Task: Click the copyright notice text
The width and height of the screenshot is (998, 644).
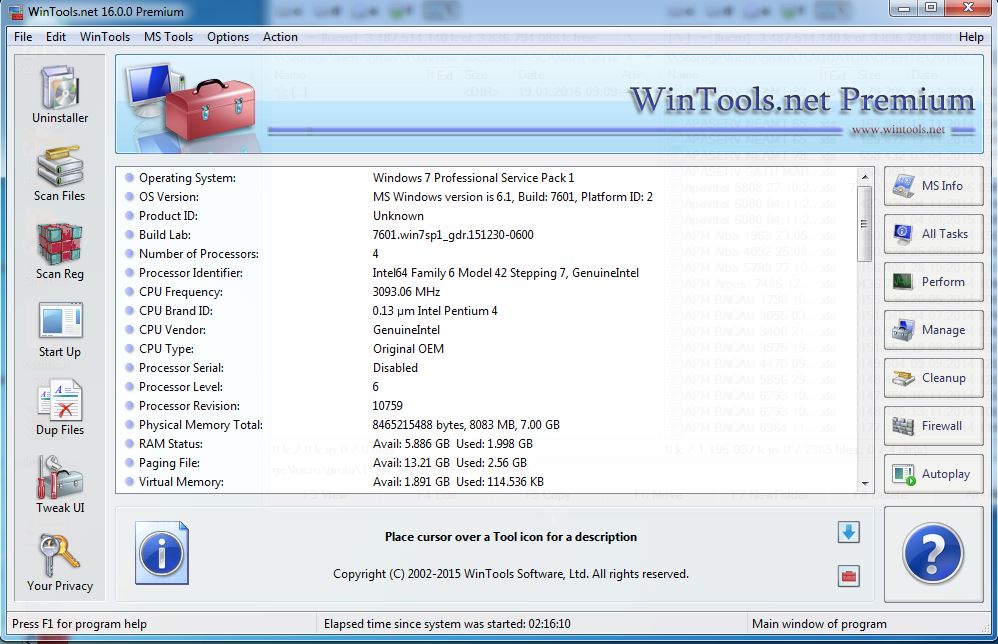Action: (510, 574)
